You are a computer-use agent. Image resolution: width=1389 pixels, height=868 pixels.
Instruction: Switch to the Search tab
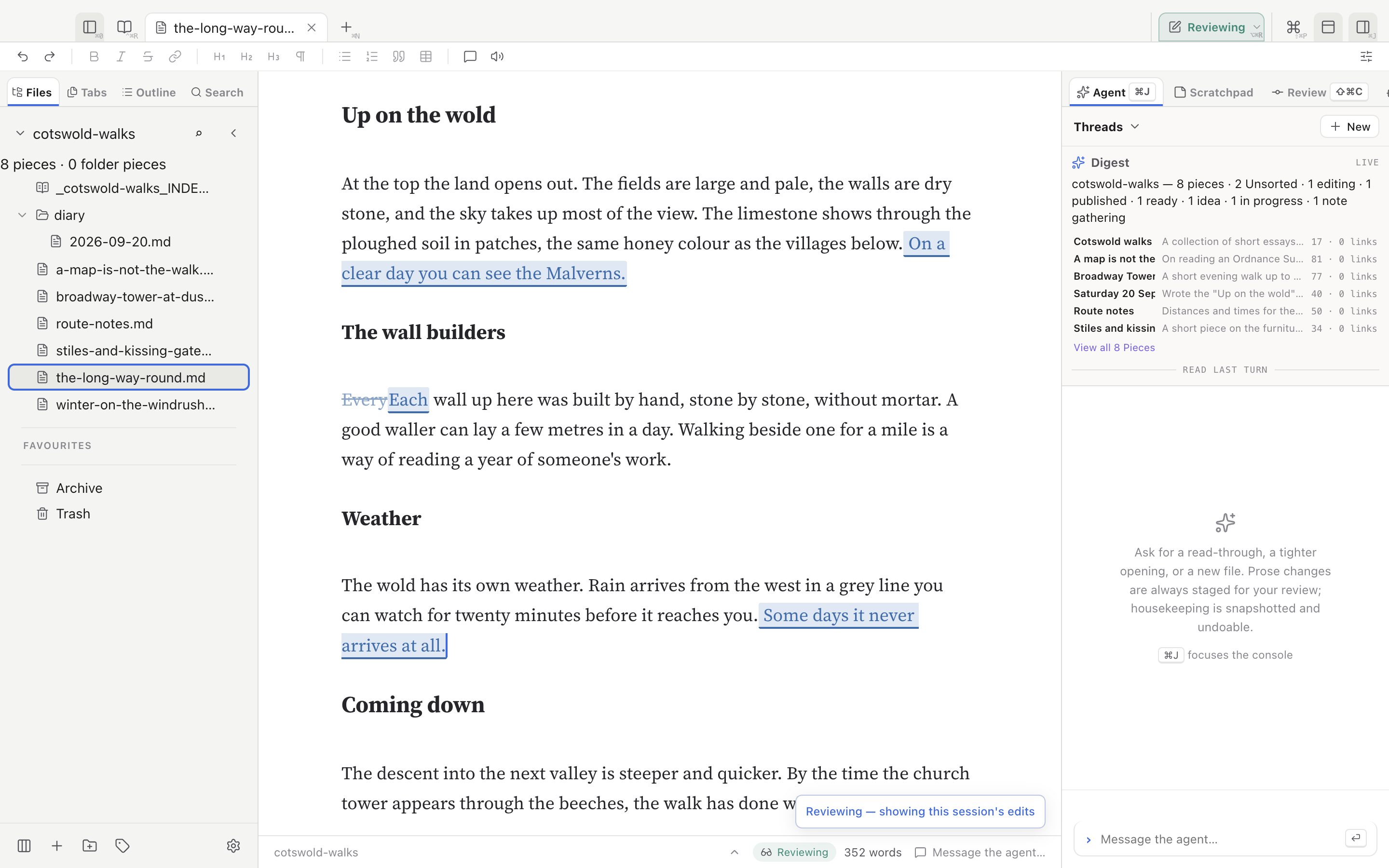[218, 93]
